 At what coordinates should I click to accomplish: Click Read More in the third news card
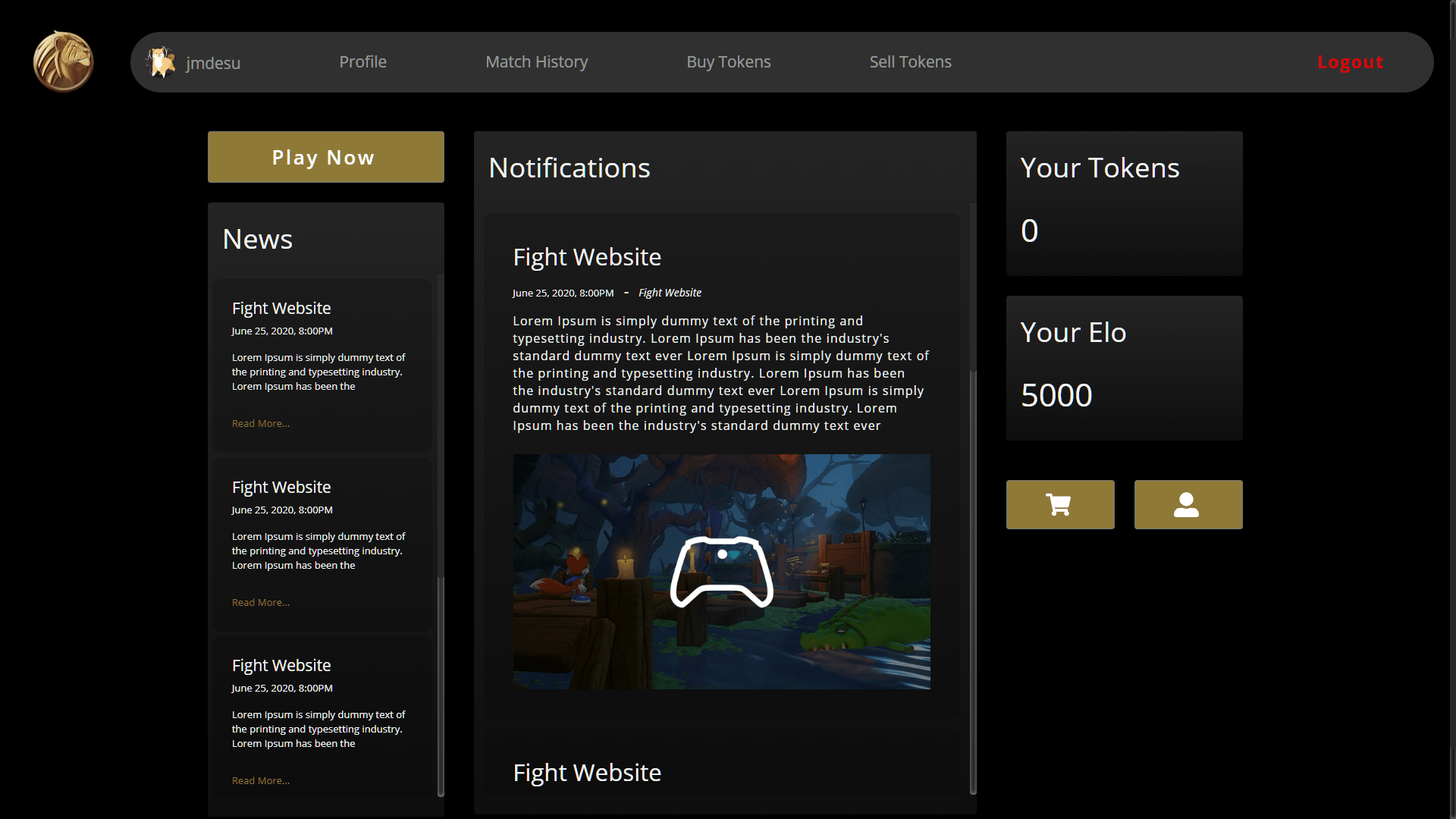pyautogui.click(x=261, y=780)
